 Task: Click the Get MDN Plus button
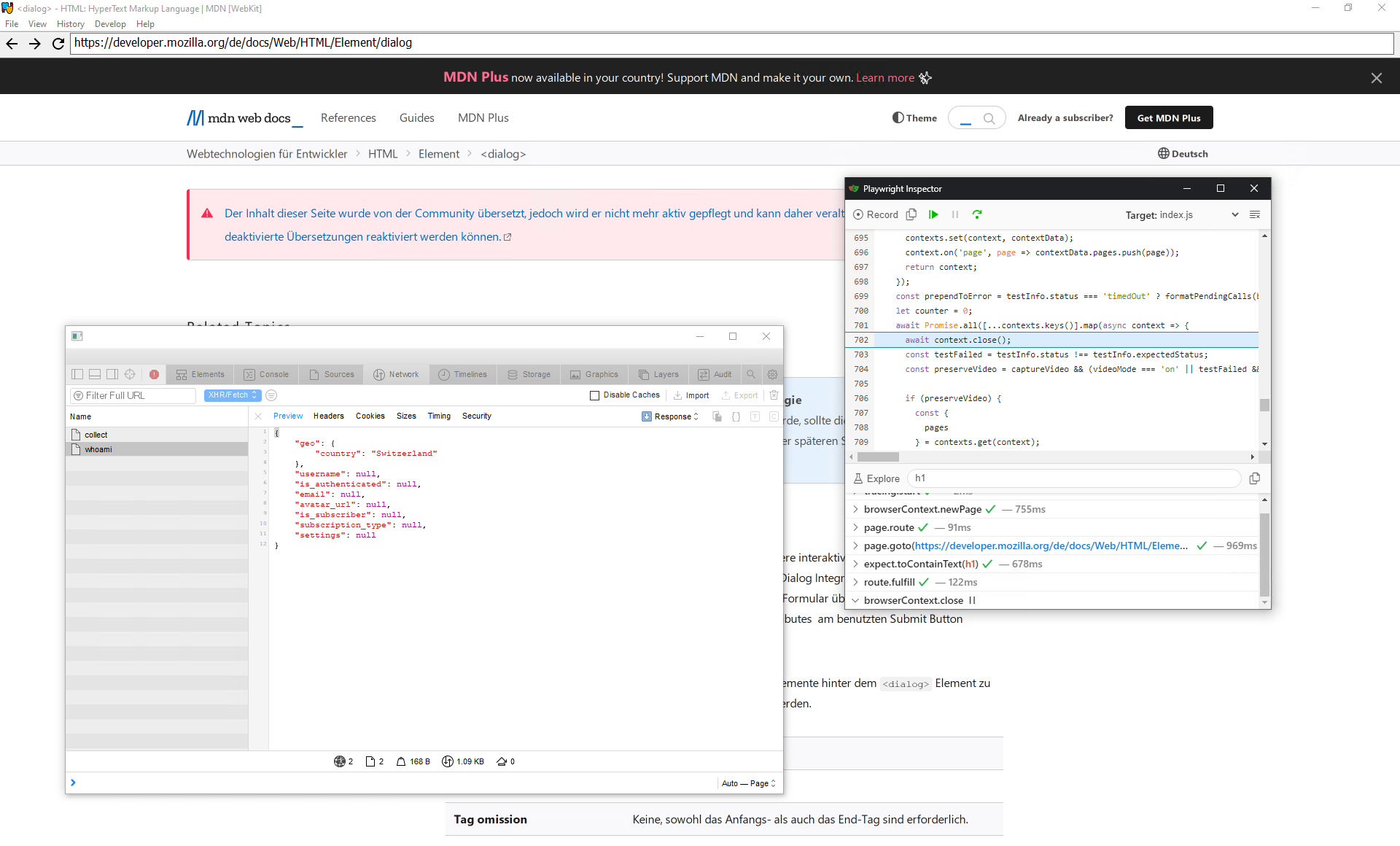[1168, 117]
